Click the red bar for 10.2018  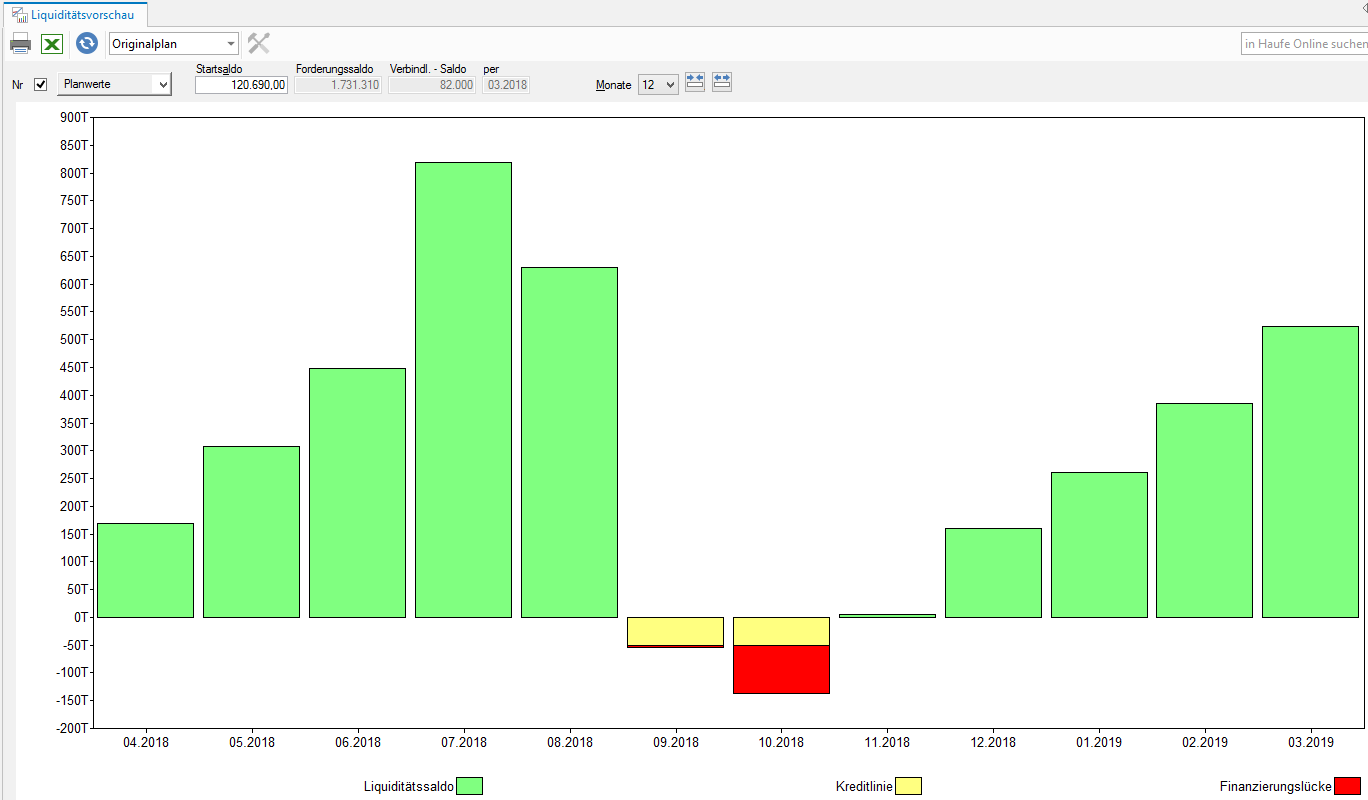(x=781, y=669)
